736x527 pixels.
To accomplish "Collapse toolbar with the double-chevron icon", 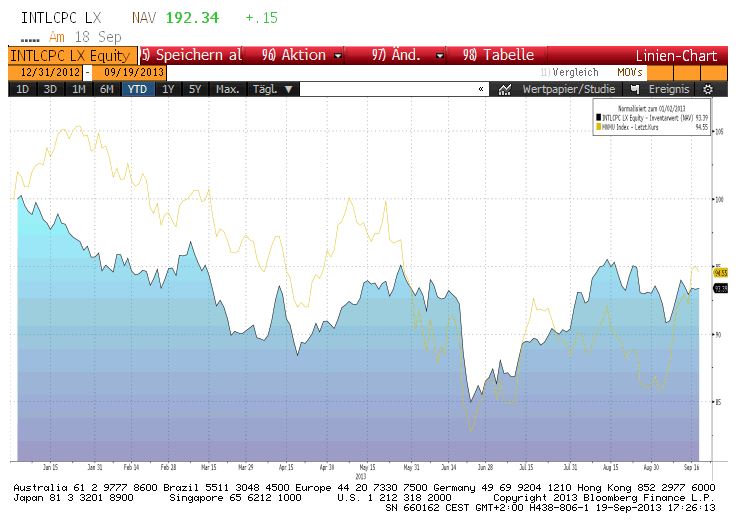I will [x=480, y=89].
